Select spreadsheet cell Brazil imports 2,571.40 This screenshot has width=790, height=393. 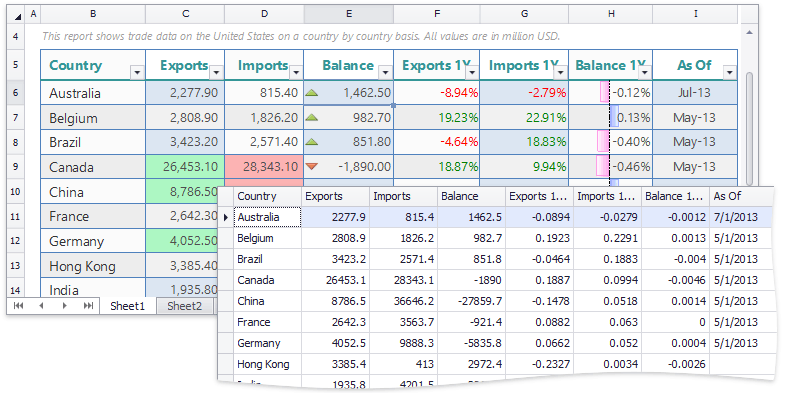click(265, 142)
